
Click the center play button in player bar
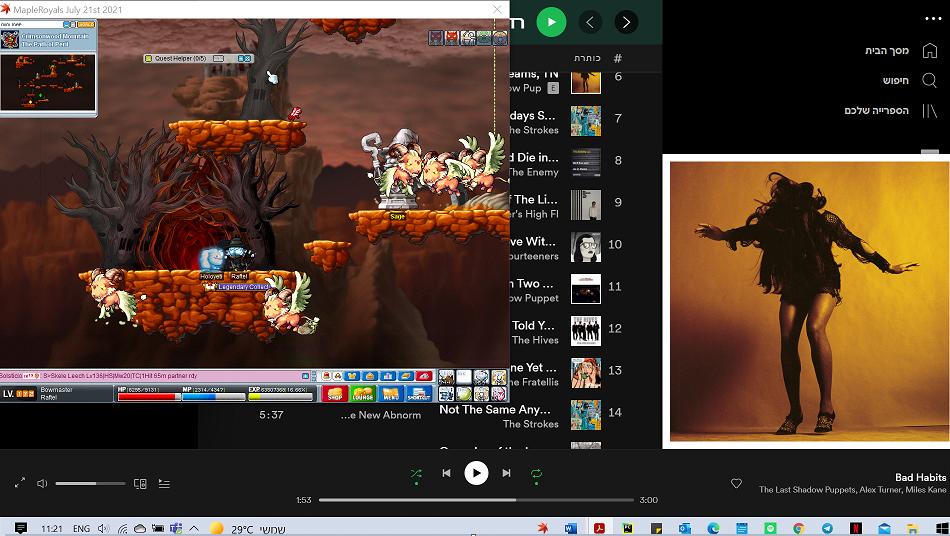tap(476, 473)
